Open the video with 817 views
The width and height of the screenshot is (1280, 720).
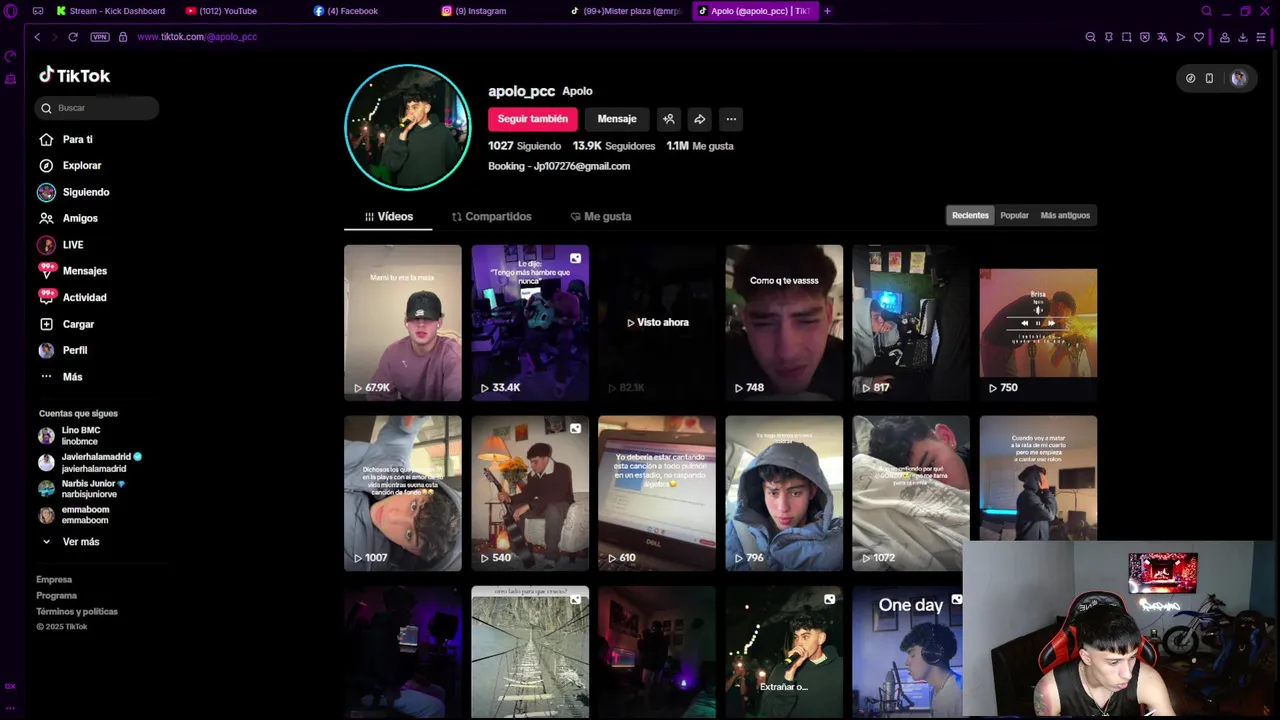tap(911, 322)
